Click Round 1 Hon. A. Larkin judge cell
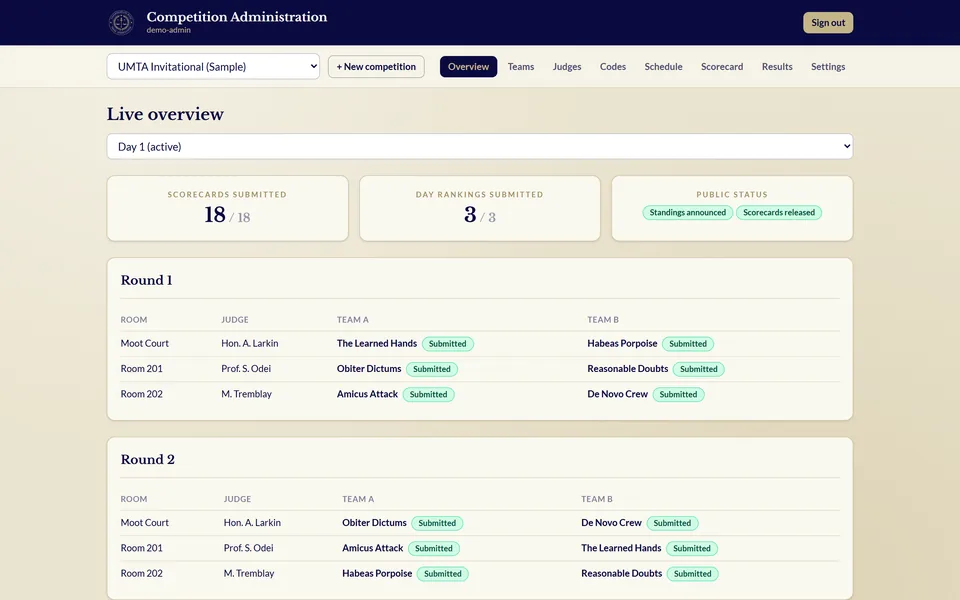This screenshot has width=960, height=600. click(250, 343)
